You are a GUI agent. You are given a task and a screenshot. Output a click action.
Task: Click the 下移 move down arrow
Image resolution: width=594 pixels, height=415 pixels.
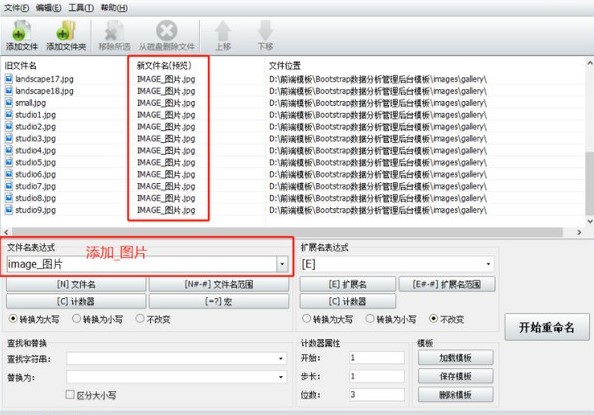point(265,31)
